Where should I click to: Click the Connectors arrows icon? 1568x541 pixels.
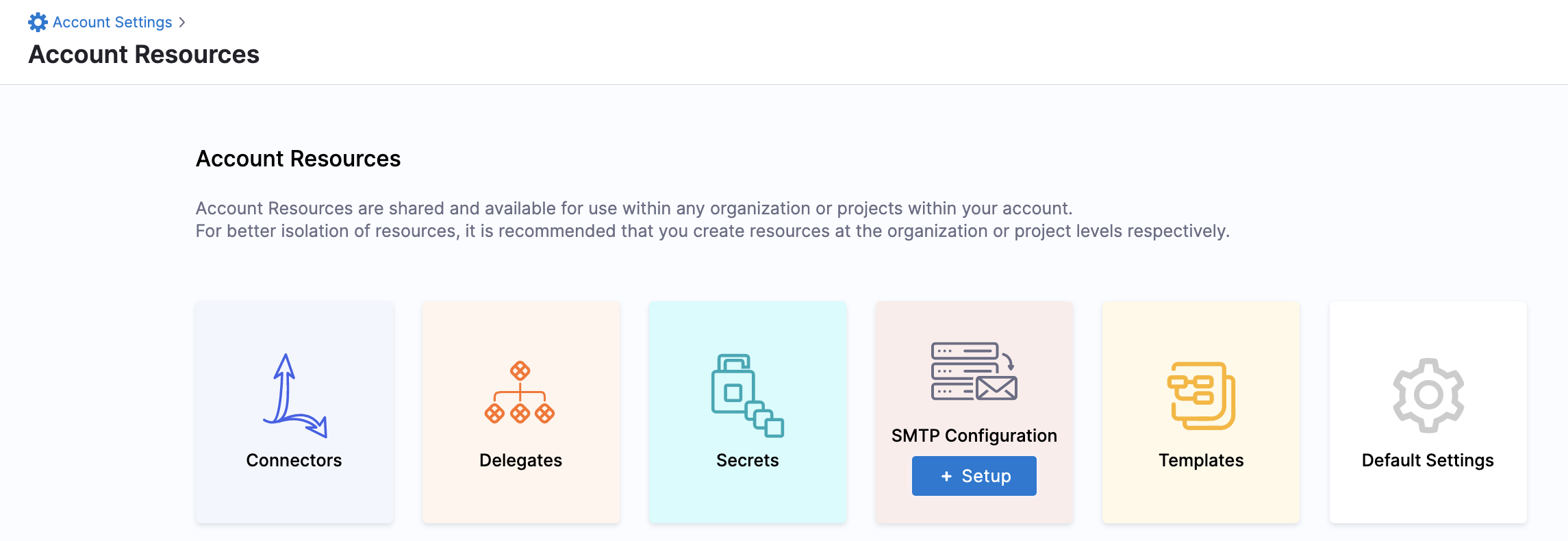[294, 396]
